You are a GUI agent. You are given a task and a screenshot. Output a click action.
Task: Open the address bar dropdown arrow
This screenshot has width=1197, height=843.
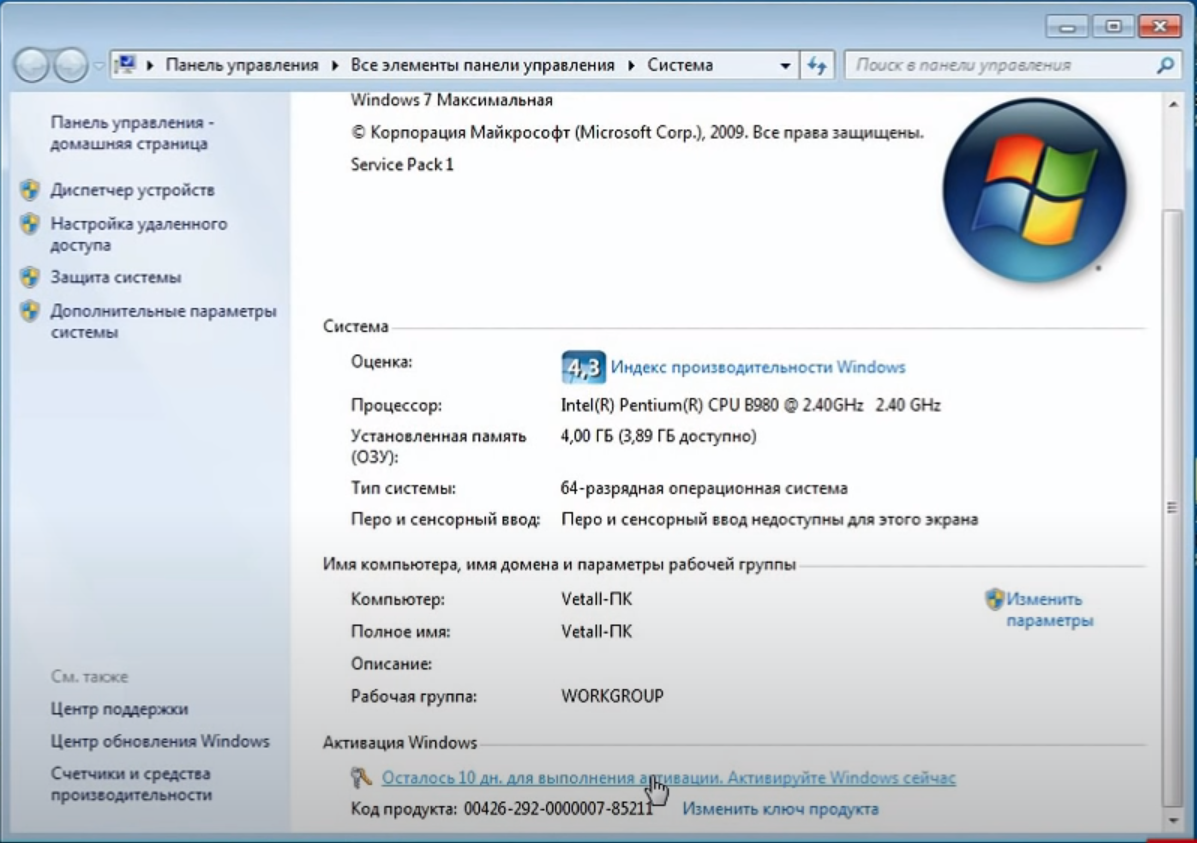786,64
